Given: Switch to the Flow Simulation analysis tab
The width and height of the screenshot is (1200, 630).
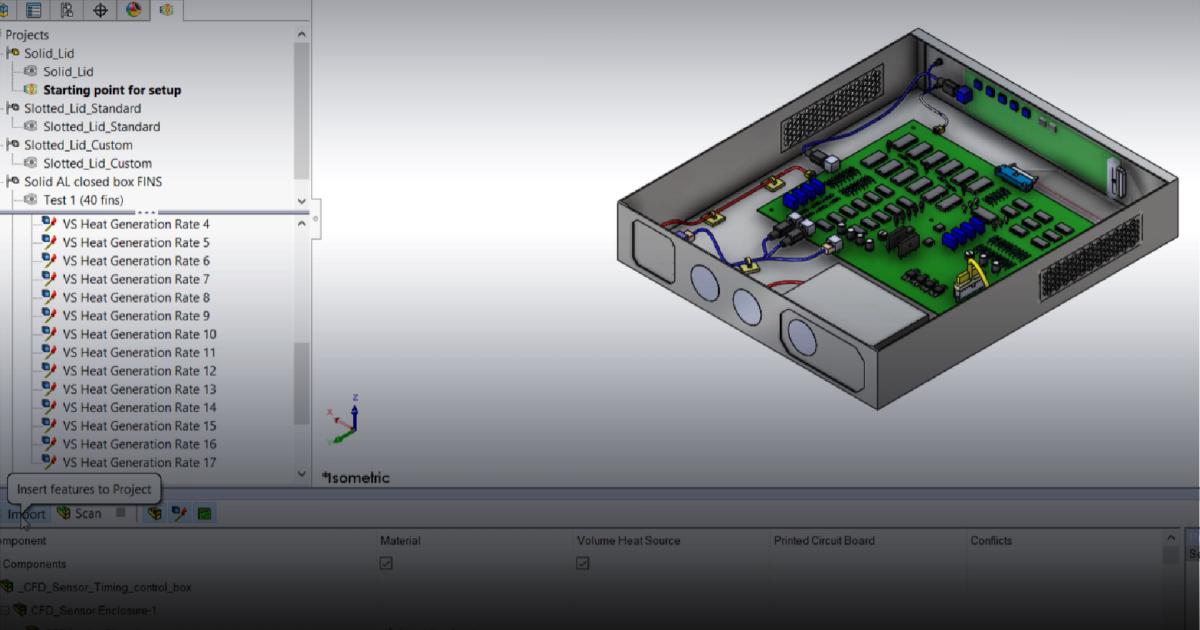Looking at the screenshot, I should click(x=166, y=10).
